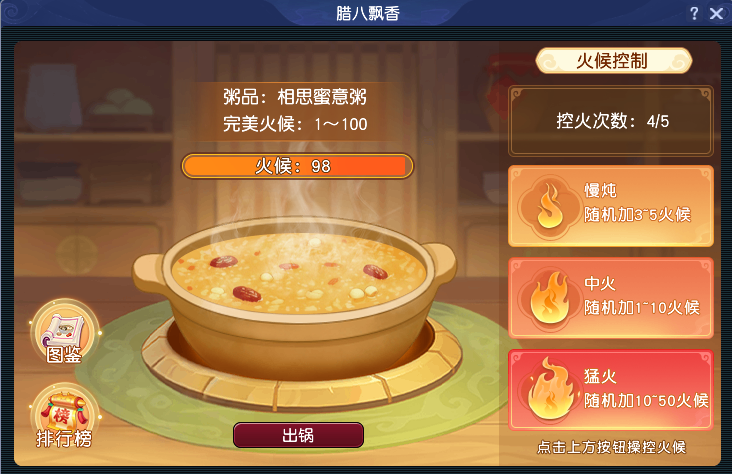The height and width of the screenshot is (474, 732).
Task: Choose the 中火 heat option
Action: (x=611, y=298)
